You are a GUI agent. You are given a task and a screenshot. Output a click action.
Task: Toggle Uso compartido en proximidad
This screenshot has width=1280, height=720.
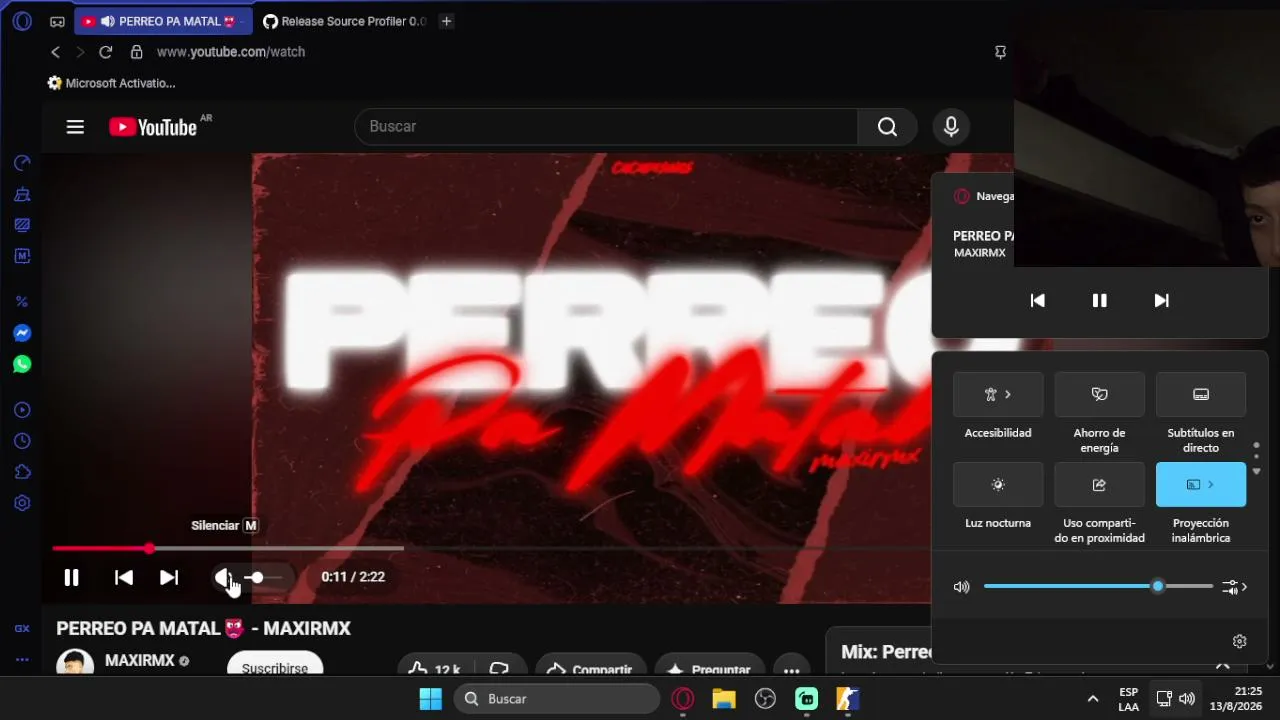pyautogui.click(x=1100, y=484)
